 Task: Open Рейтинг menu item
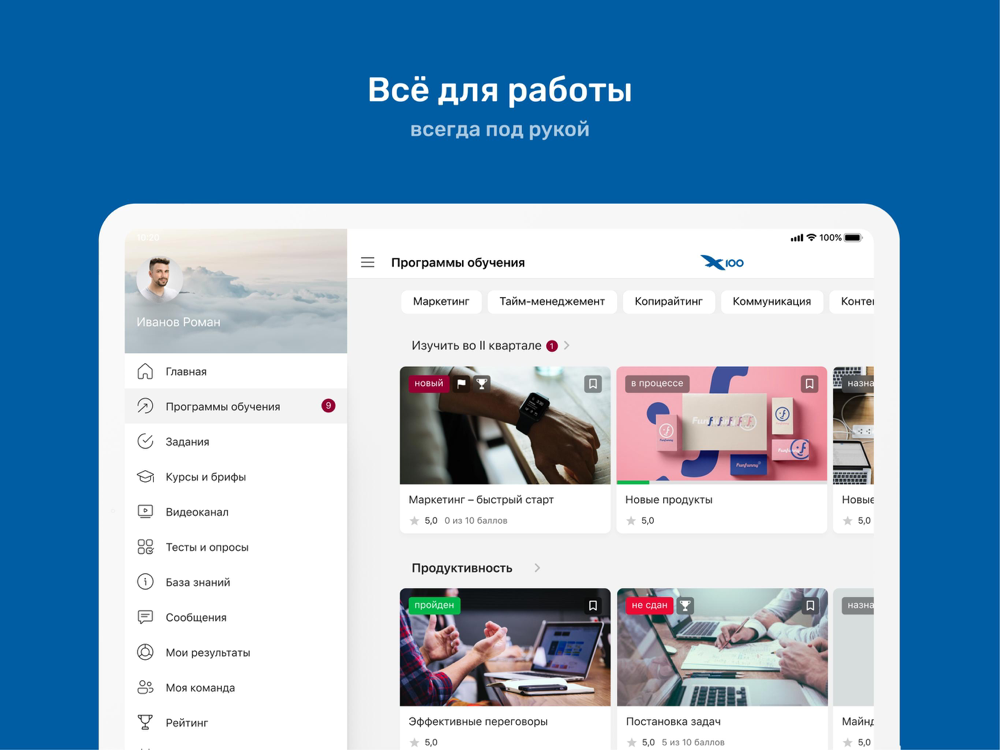236,722
